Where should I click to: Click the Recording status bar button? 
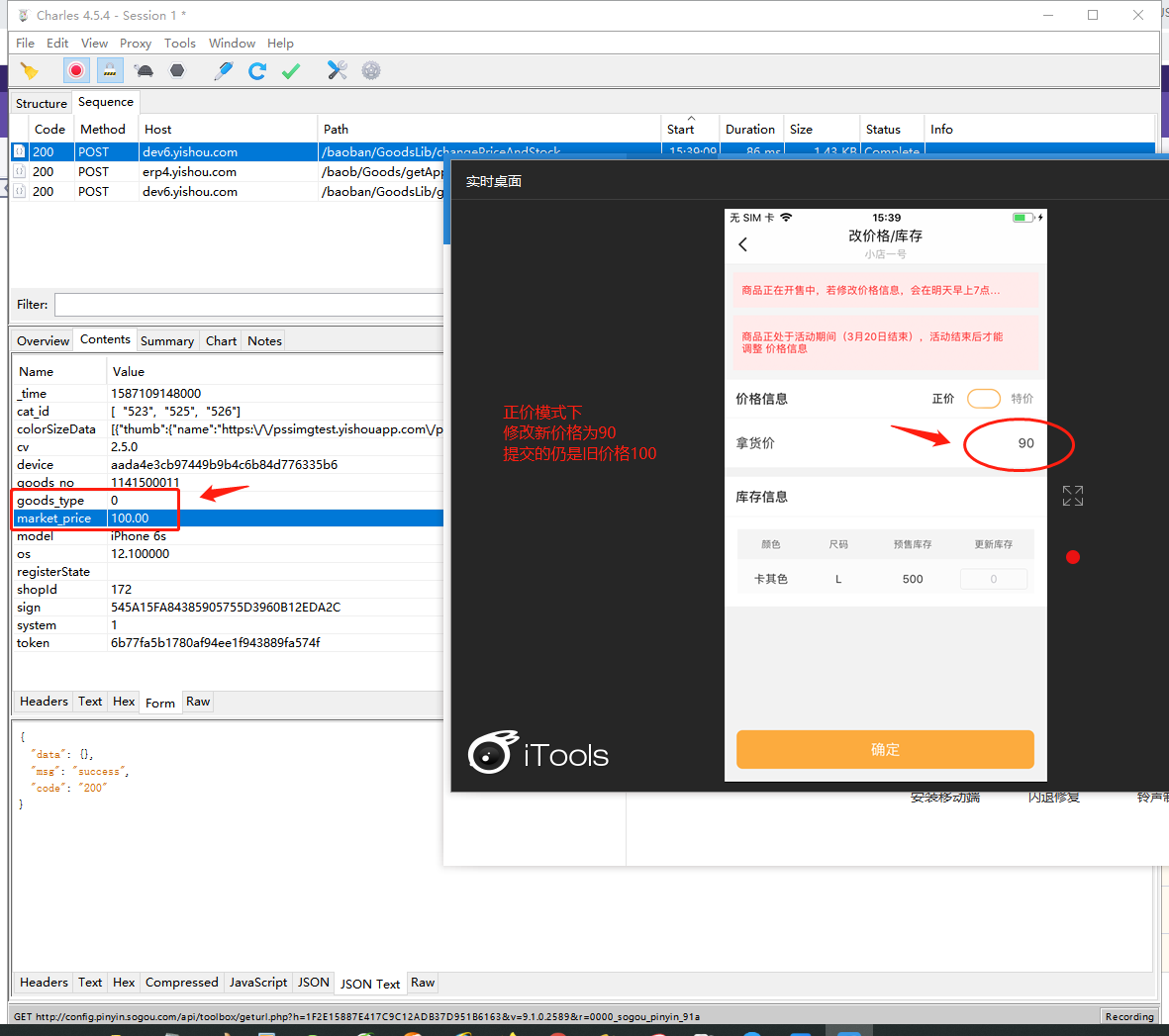click(1128, 1016)
